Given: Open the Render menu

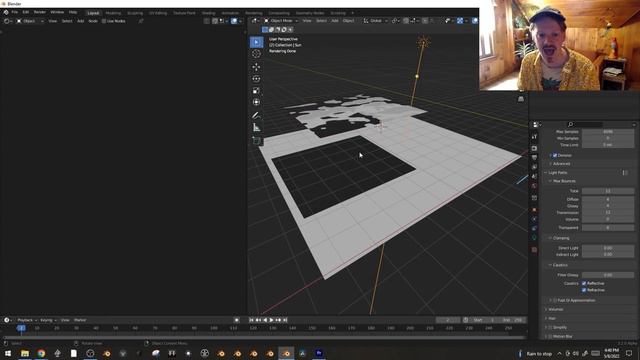Looking at the screenshot, I should click(40, 13).
